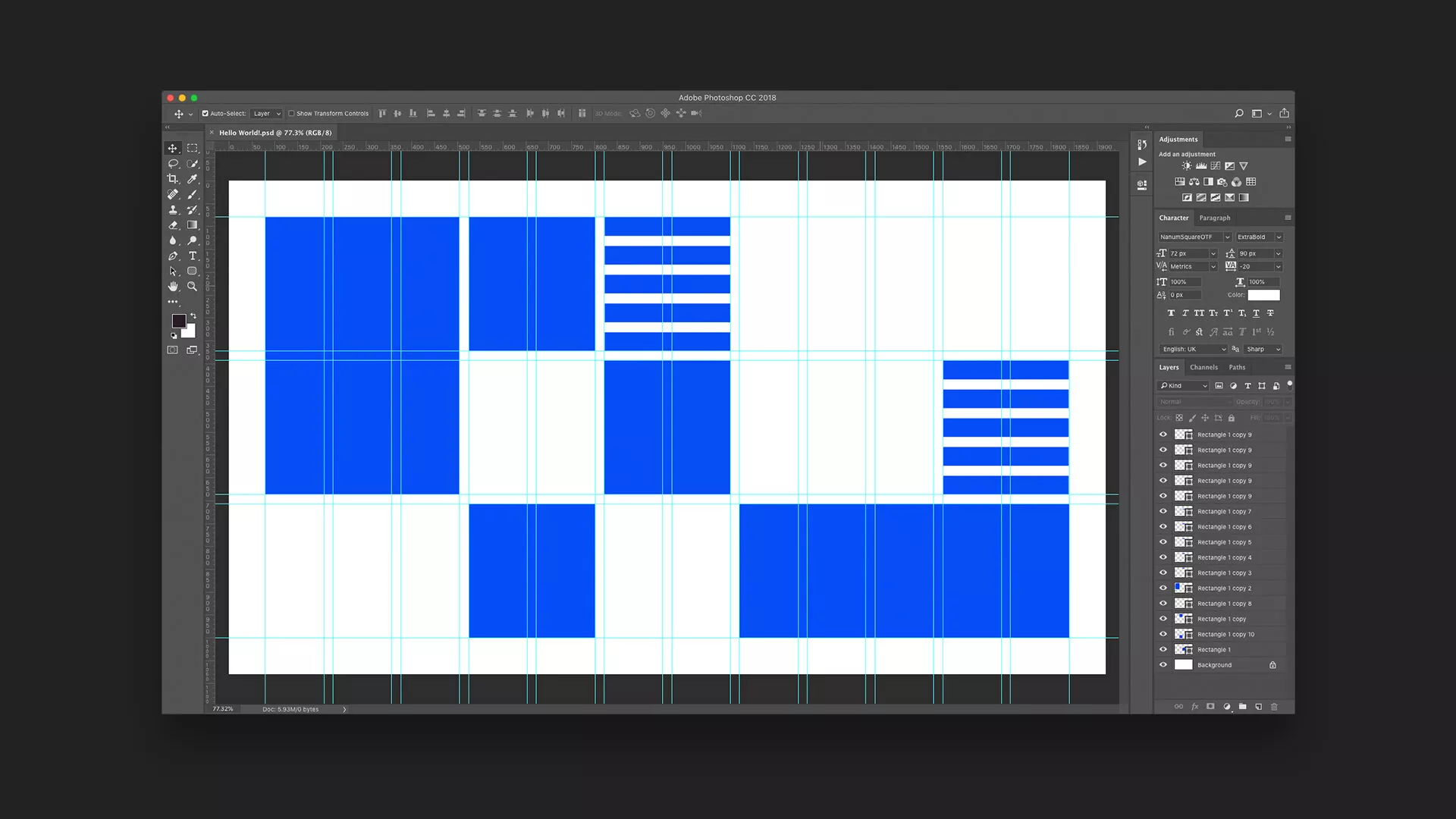Select the Hand tool
Viewport: 1456px width, 819px height.
(173, 287)
